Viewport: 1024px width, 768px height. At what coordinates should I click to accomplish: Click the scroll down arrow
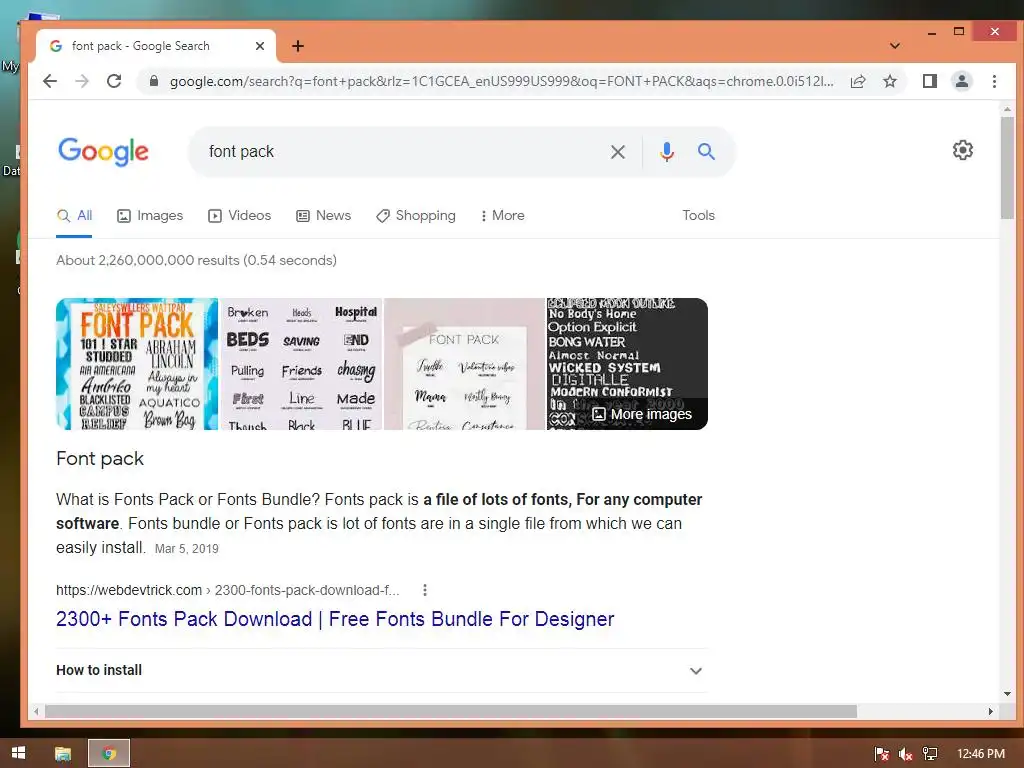tap(1007, 694)
